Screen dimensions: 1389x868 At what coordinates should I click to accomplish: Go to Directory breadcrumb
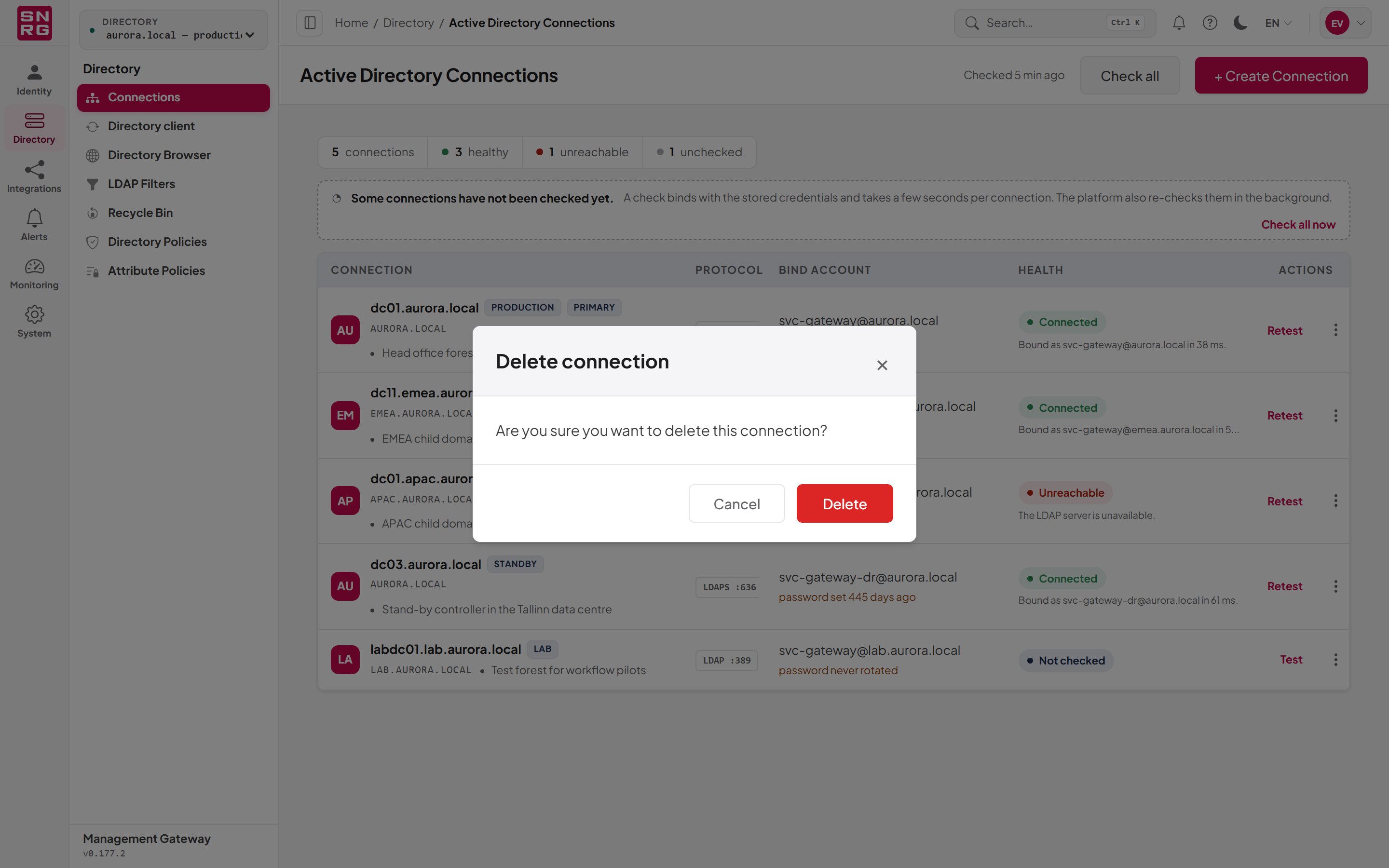click(x=408, y=23)
